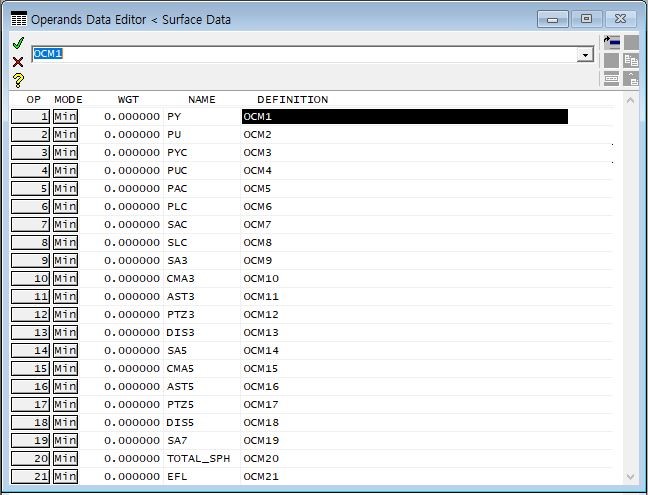Click the scrollbar down arrow
This screenshot has width=648, height=495.
click(x=630, y=476)
